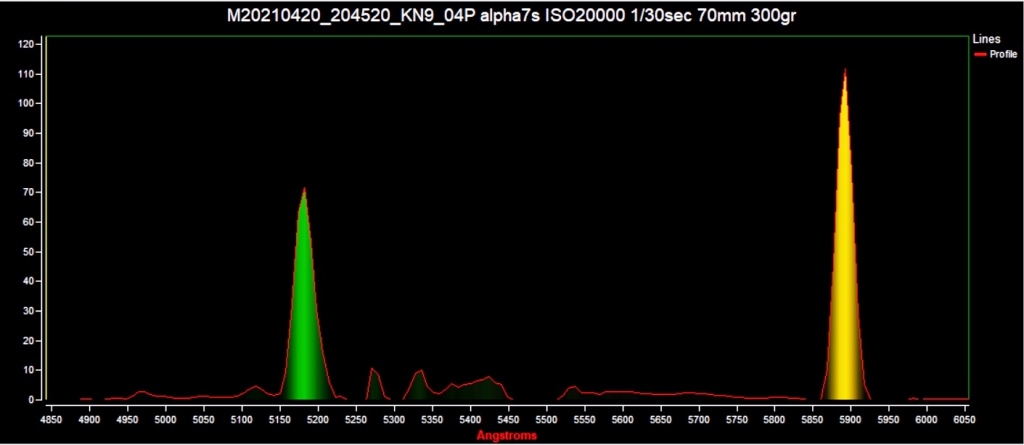Viewport: 1024px width, 445px height.
Task: Click the 5000 x-axis tick label
Action: 166,418
